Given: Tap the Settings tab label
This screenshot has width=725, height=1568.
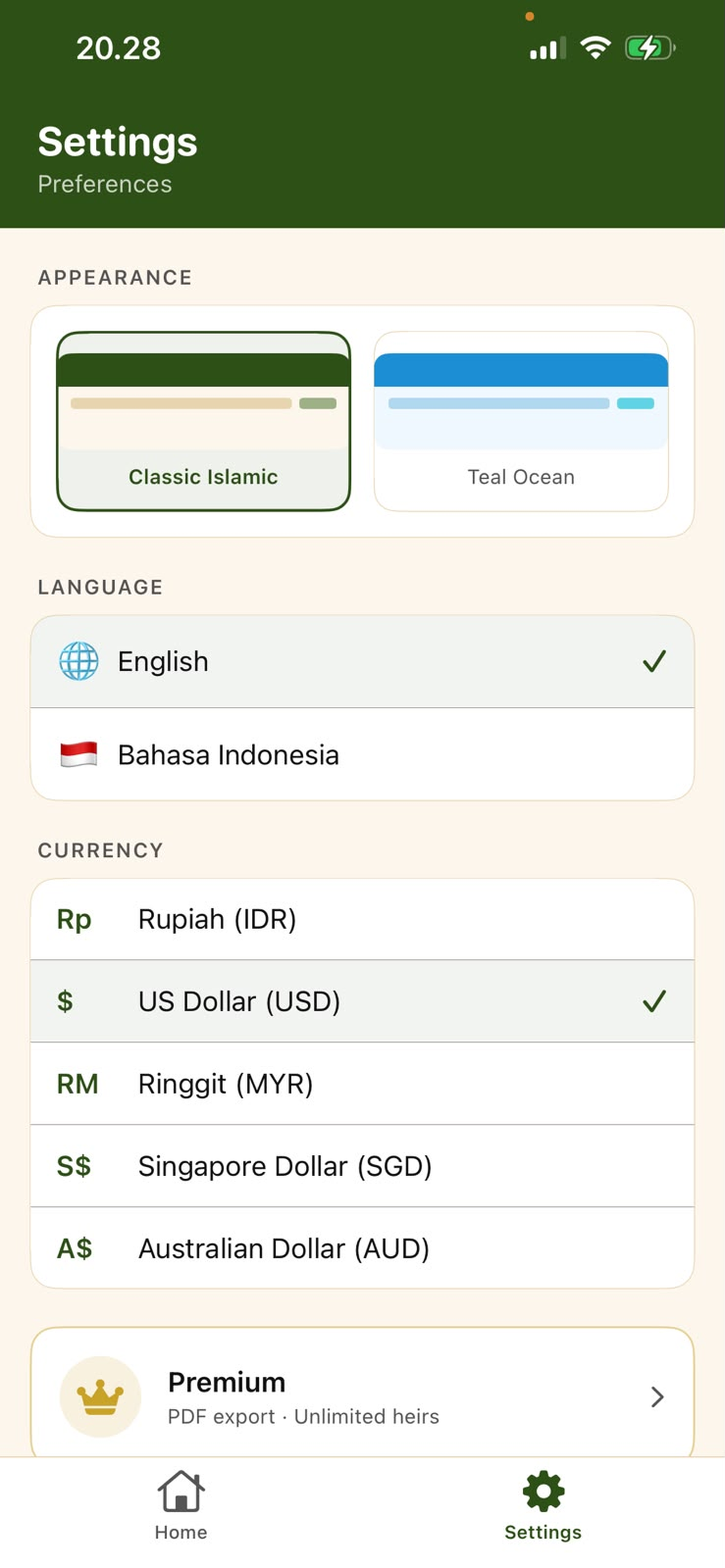Looking at the screenshot, I should coord(543,1532).
